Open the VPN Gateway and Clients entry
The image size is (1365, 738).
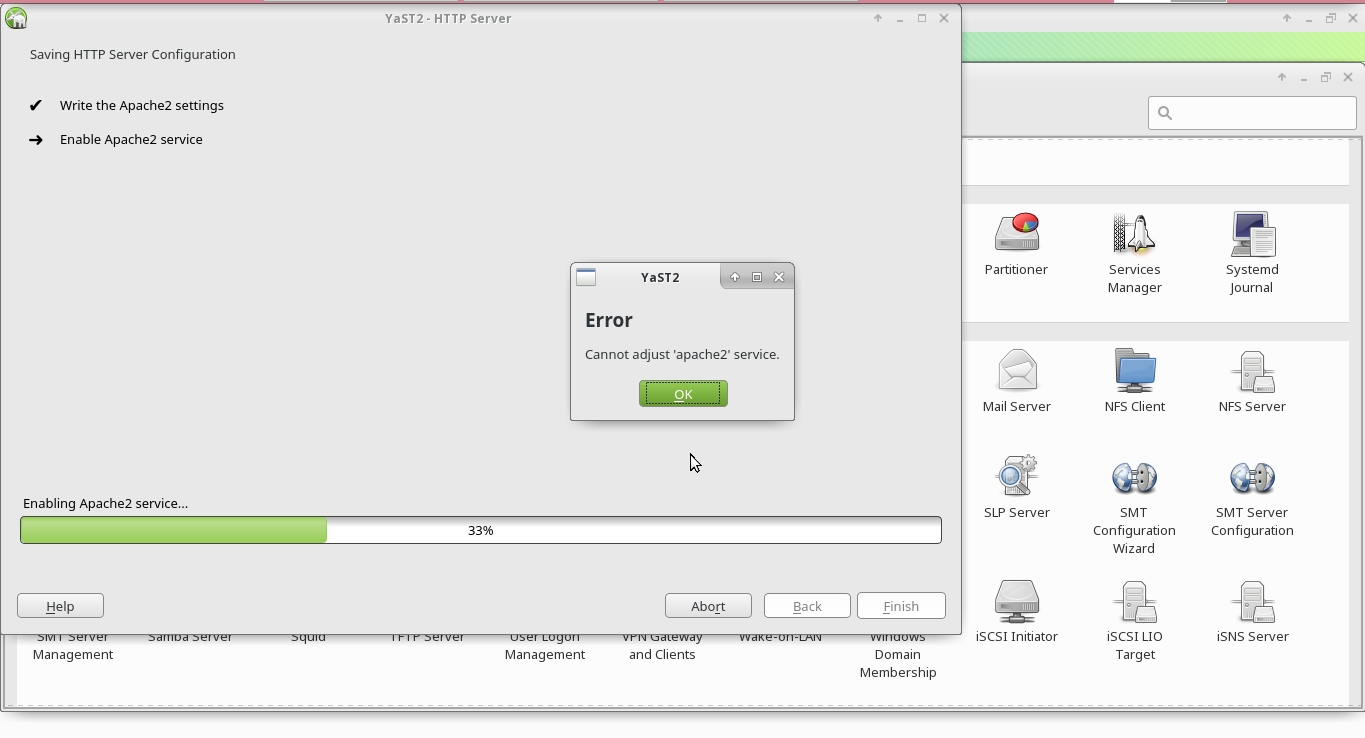pos(662,646)
